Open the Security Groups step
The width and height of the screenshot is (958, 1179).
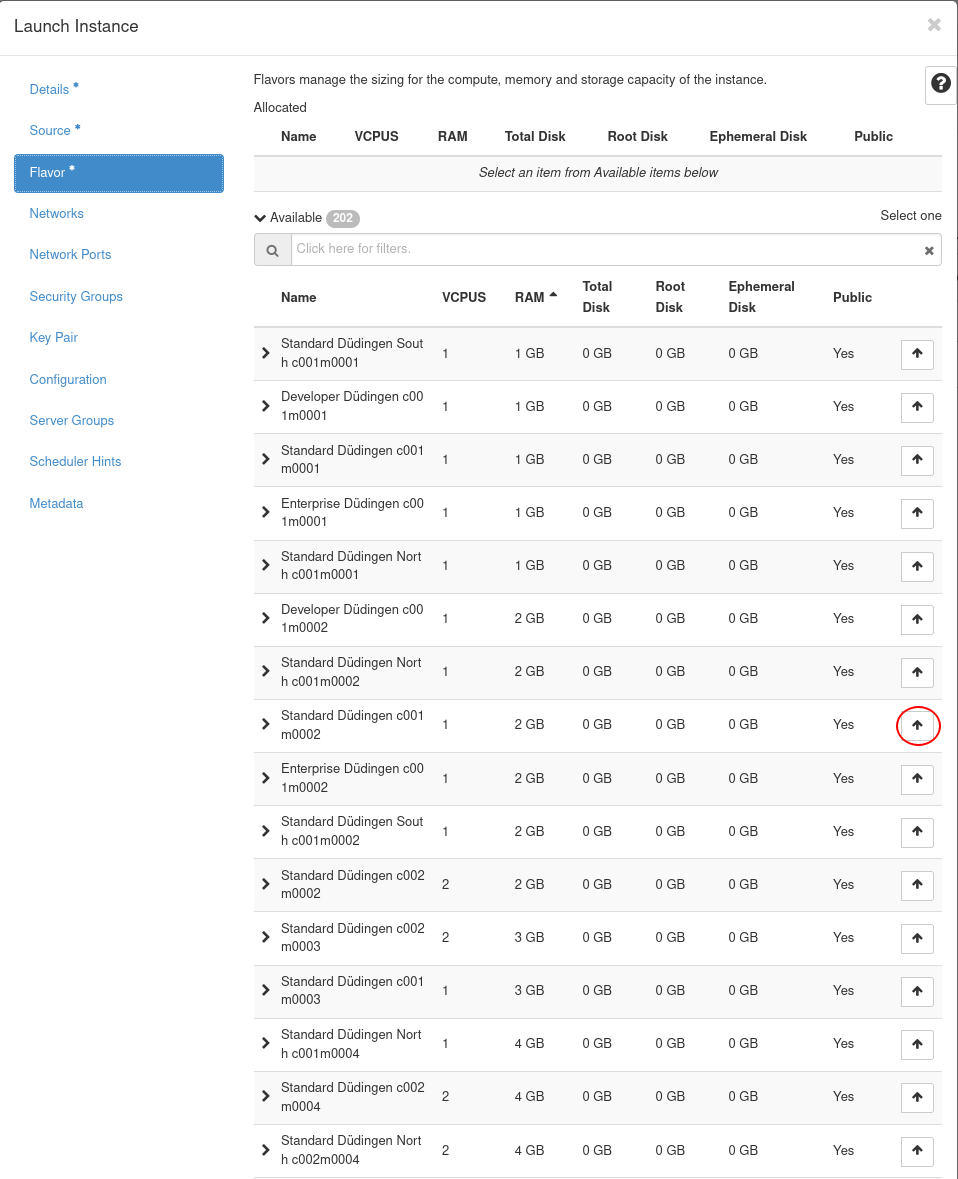tap(76, 296)
